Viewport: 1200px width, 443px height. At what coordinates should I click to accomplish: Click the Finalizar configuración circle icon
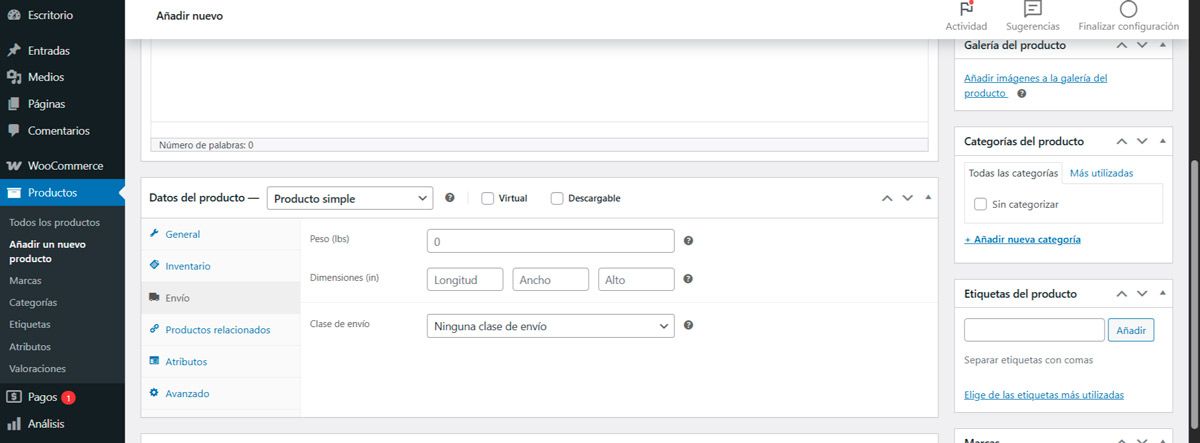point(1128,9)
